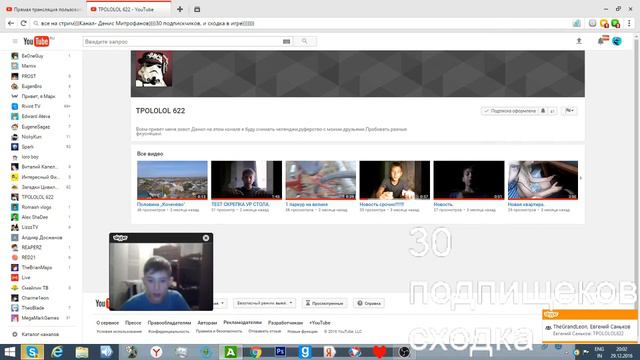This screenshot has width=640, height=360.
Task: Click the tab overview icon beside plus
Action: (197, 9)
